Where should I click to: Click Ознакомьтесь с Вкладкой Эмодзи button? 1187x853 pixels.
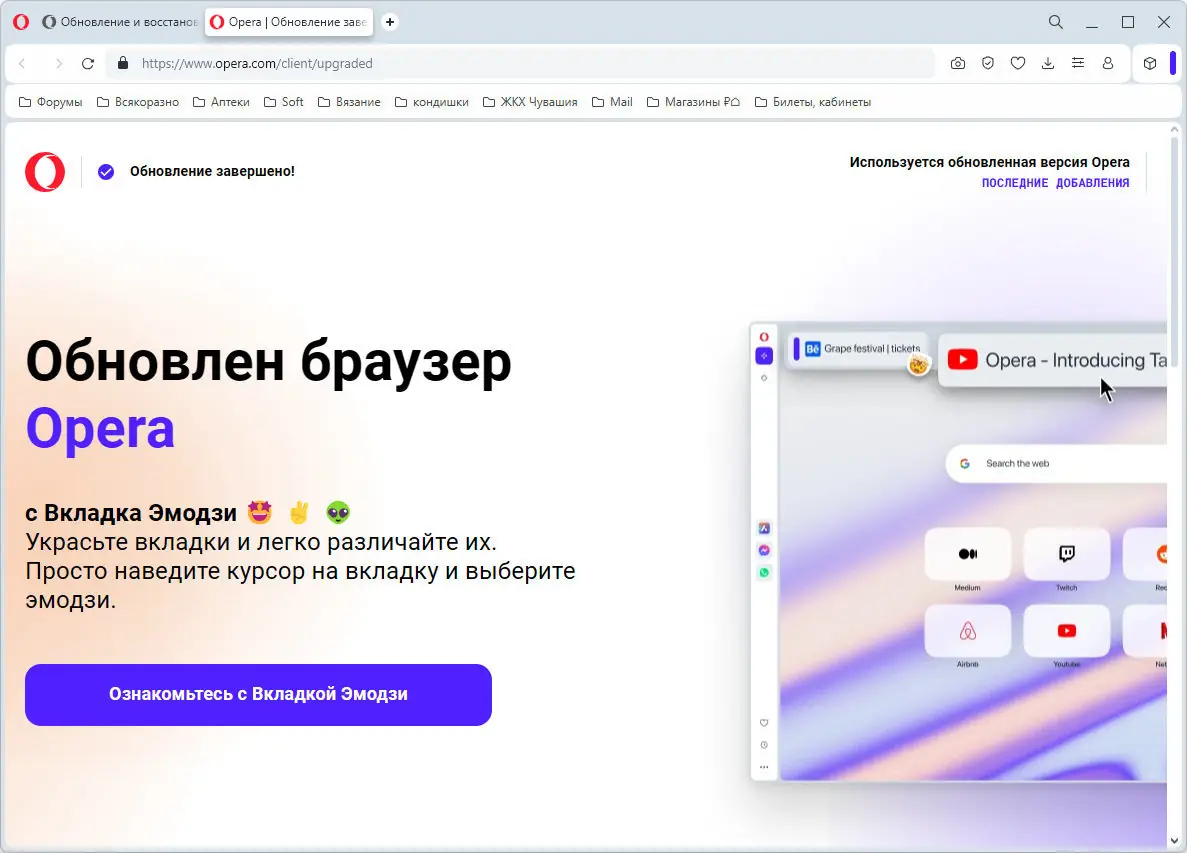click(258, 695)
